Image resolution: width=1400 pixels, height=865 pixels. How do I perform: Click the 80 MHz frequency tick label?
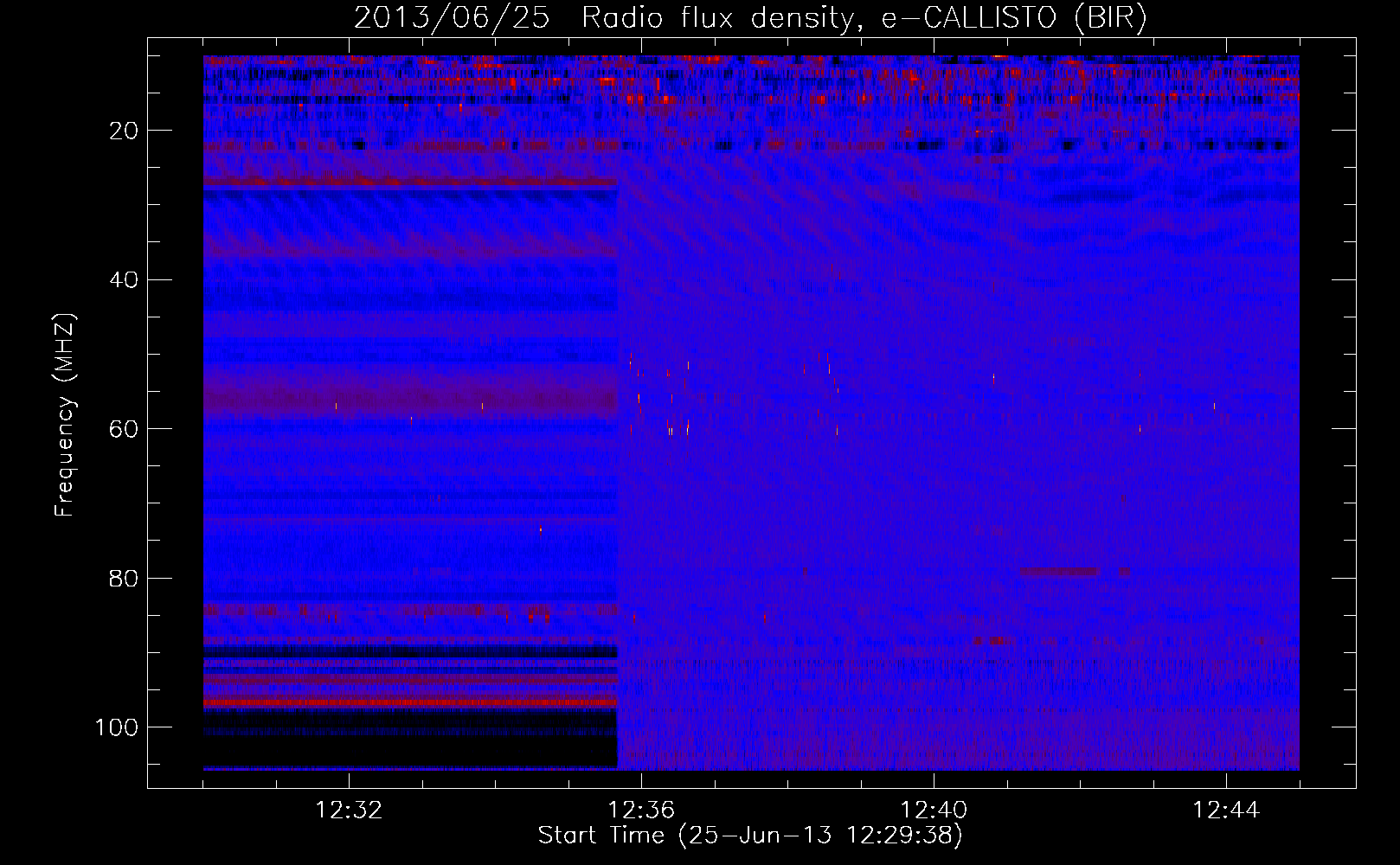pyautogui.click(x=124, y=578)
